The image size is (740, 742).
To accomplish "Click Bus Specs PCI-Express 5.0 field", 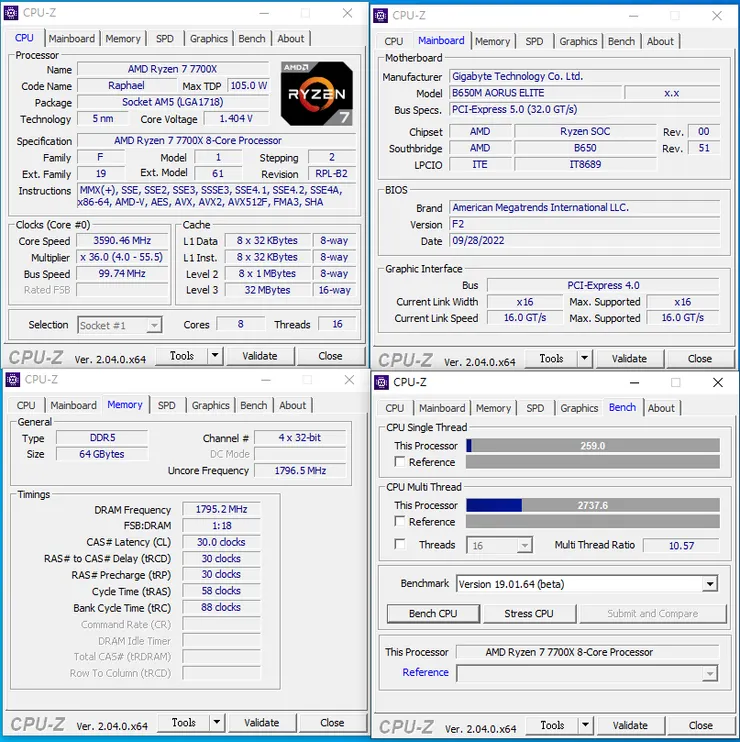I will pos(584,109).
